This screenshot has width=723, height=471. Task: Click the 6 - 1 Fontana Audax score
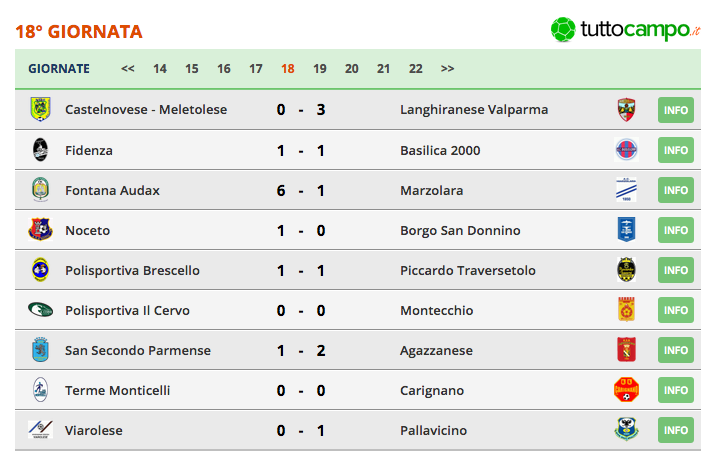(301, 191)
